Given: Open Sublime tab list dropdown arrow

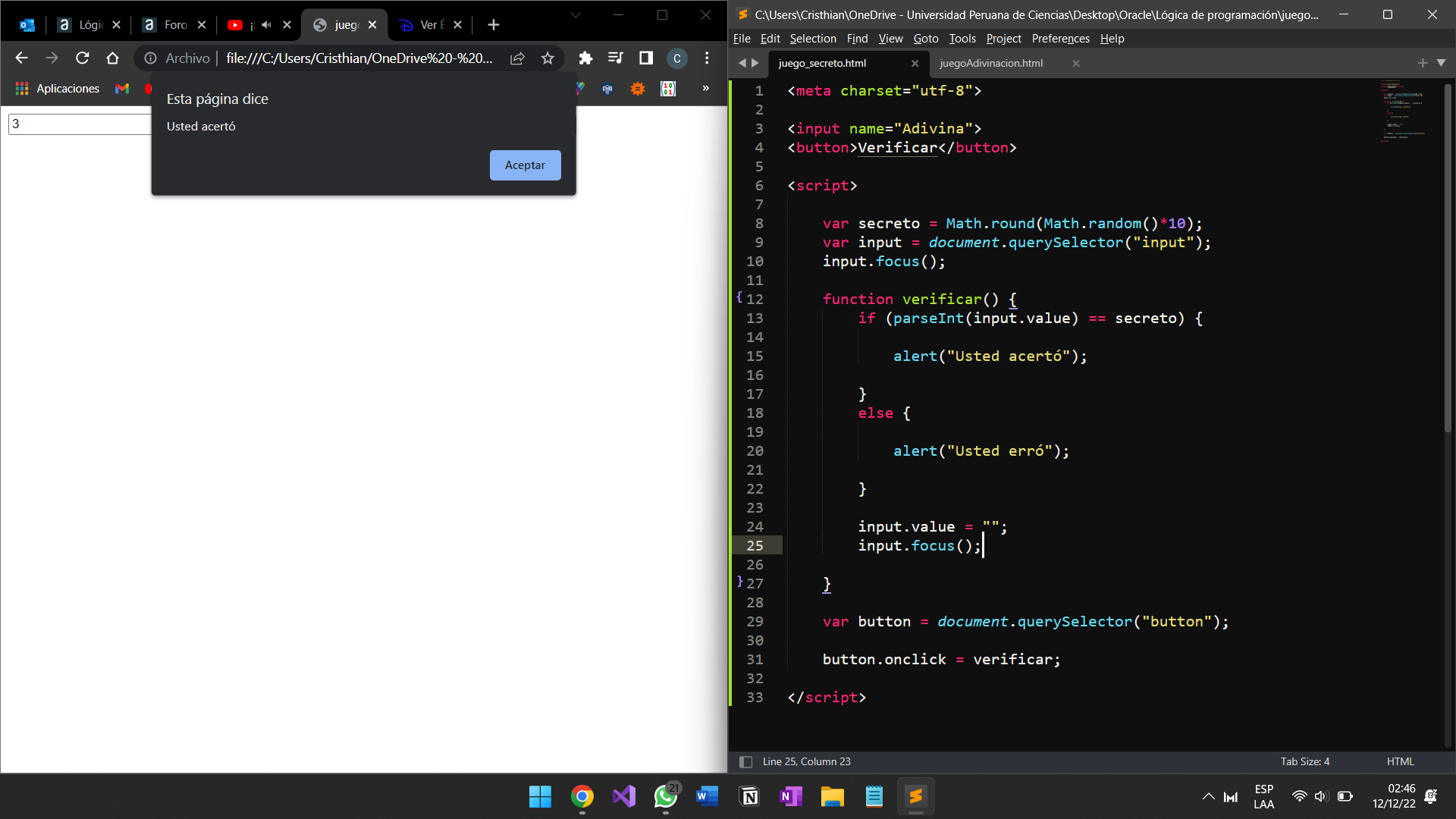Looking at the screenshot, I should pos(1441,64).
